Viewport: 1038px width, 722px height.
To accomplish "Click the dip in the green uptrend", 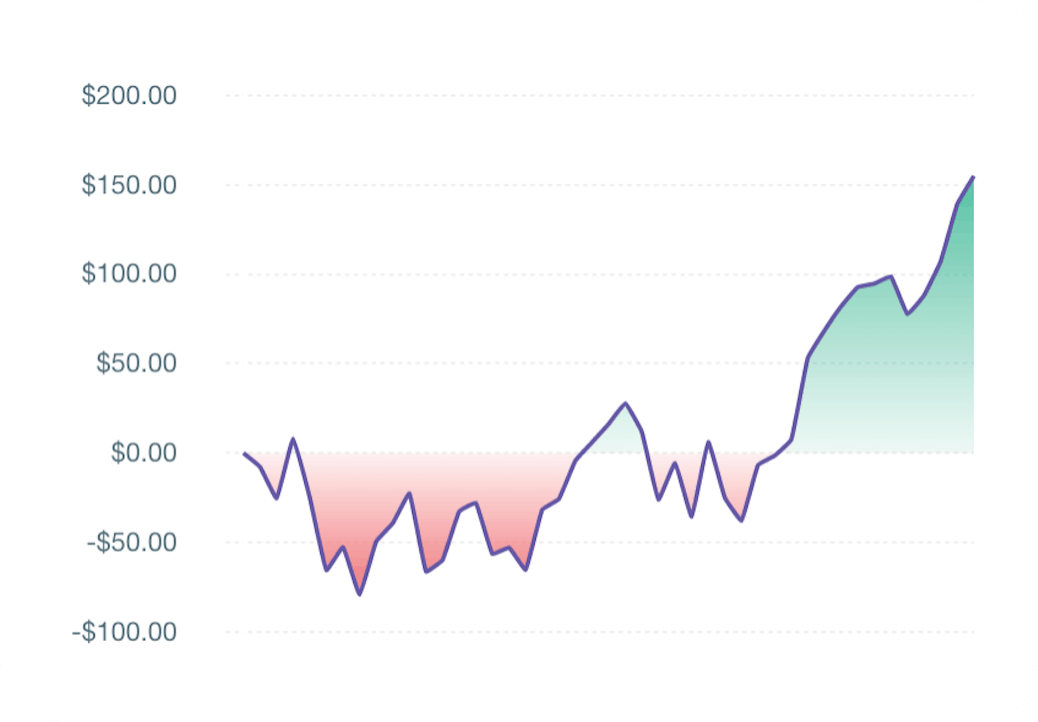I will tap(907, 314).
